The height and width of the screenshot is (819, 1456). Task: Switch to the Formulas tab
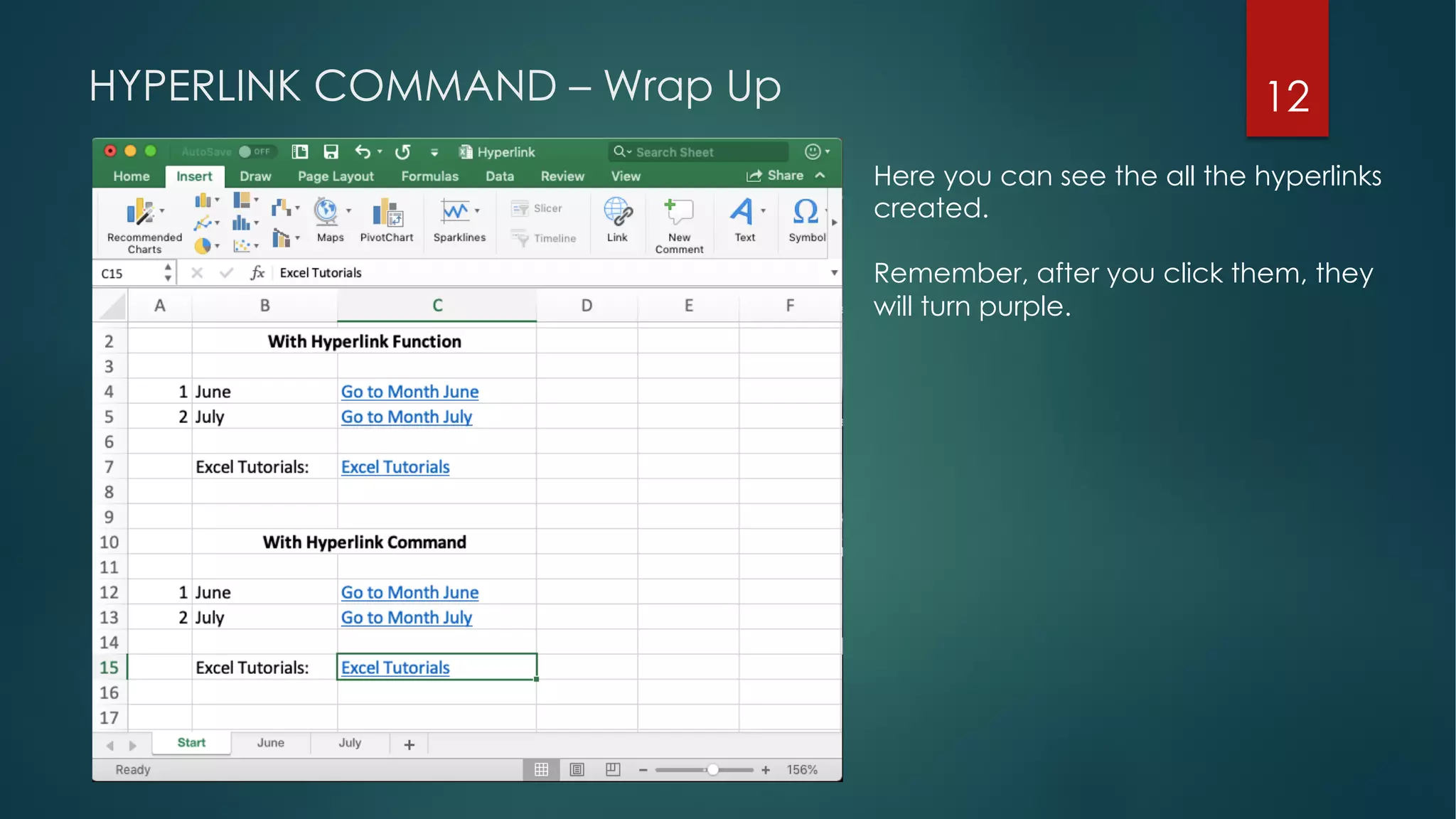429,176
